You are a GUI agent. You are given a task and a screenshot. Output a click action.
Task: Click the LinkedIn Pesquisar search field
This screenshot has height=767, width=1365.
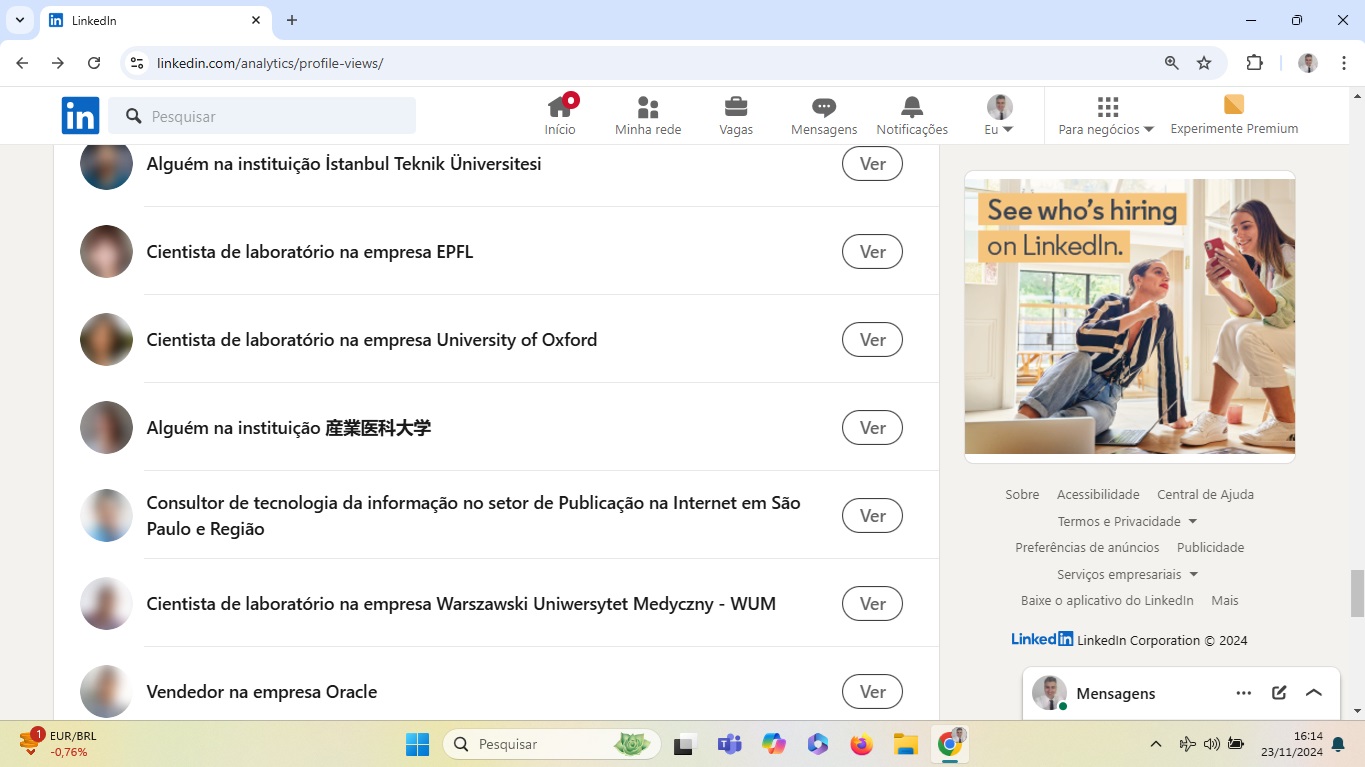point(262,116)
